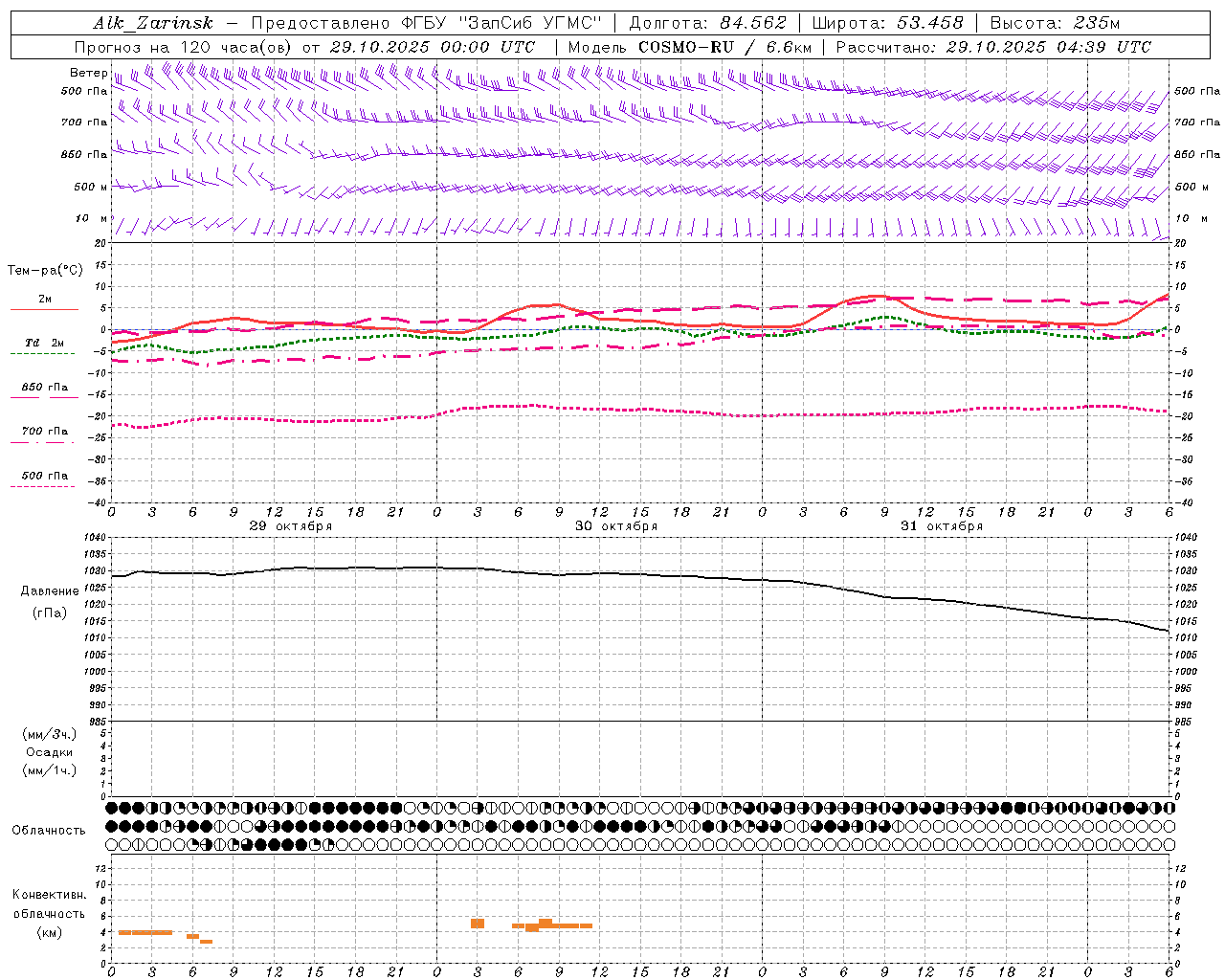Viewport: 1225px width, 980px height.
Task: Click the '500 м' wind level label on left
Action: coord(90,187)
